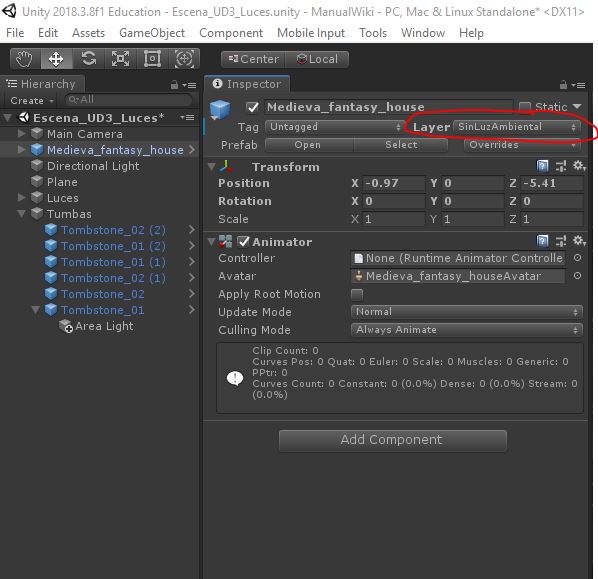Screen dimensions: 598x579
Task: Open Animator component gear settings menu
Action: (579, 240)
